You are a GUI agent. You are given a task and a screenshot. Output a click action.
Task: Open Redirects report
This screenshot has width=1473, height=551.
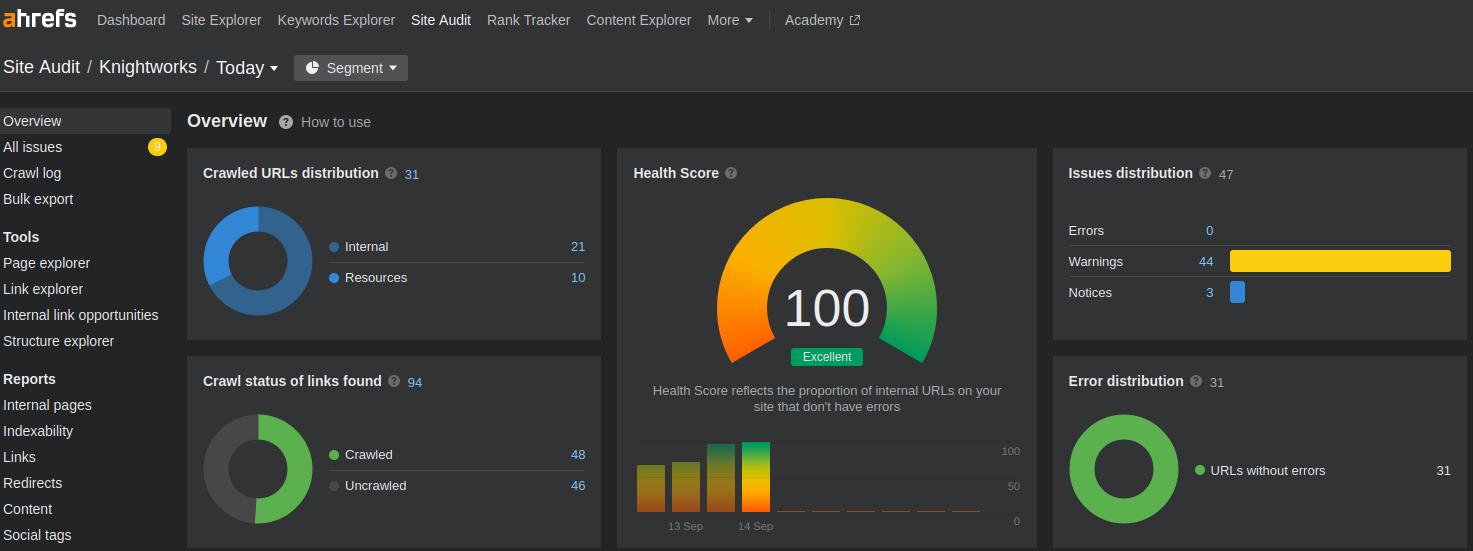33,483
